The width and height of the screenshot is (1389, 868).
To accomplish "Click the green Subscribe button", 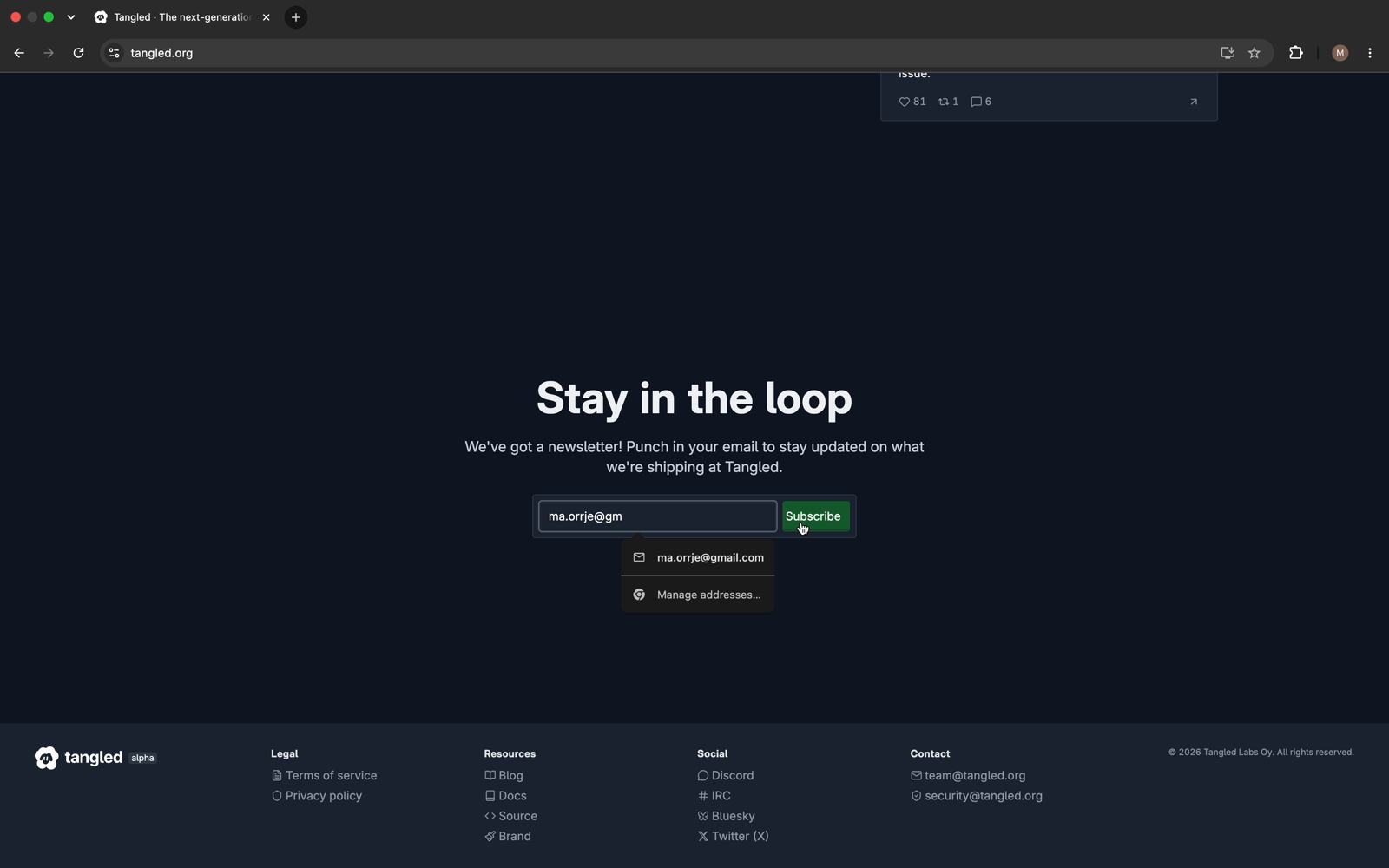I will (x=815, y=516).
